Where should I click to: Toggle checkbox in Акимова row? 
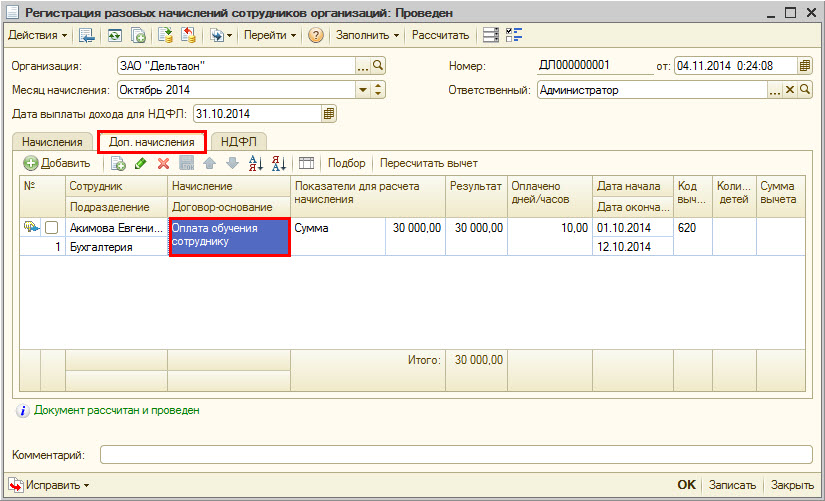pyautogui.click(x=51, y=228)
